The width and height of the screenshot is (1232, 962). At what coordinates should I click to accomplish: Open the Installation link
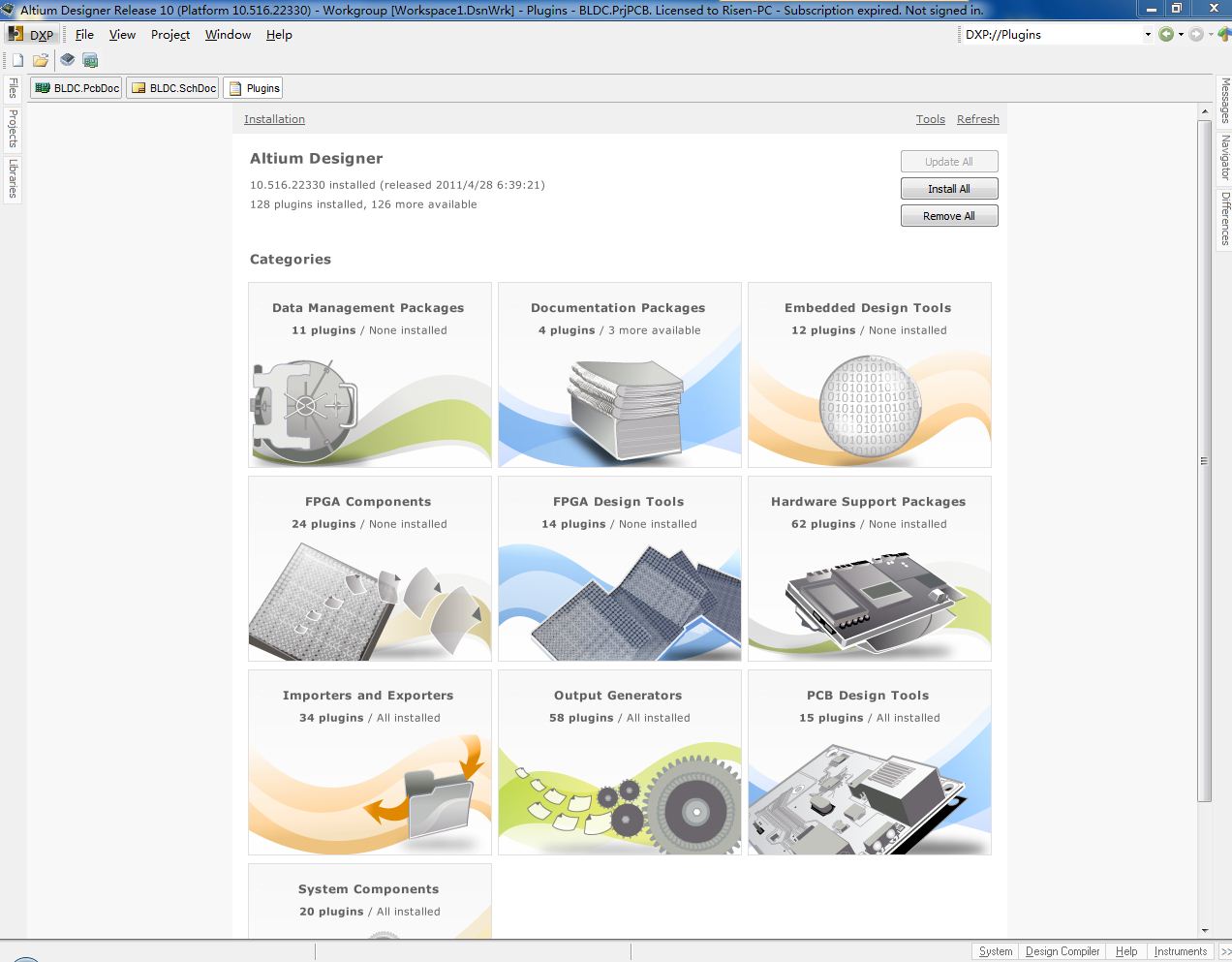274,119
